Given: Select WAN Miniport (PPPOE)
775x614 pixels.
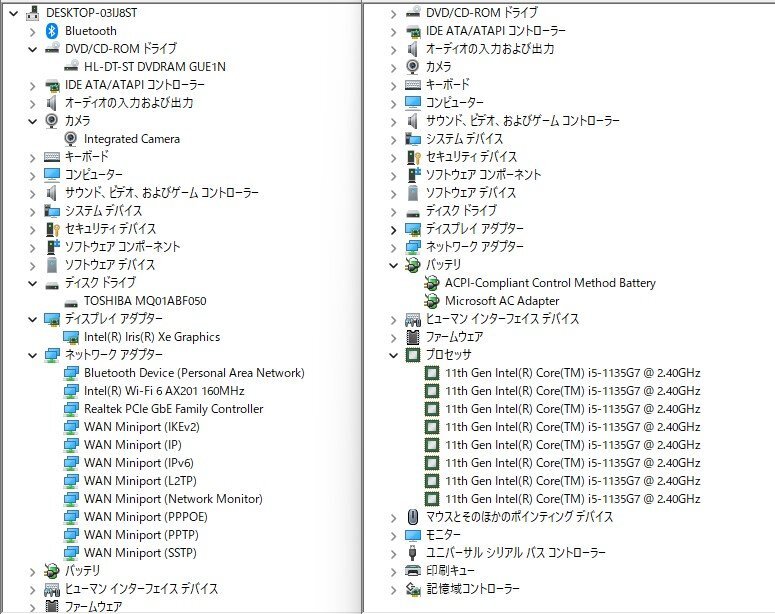Looking at the screenshot, I should click(146, 517).
